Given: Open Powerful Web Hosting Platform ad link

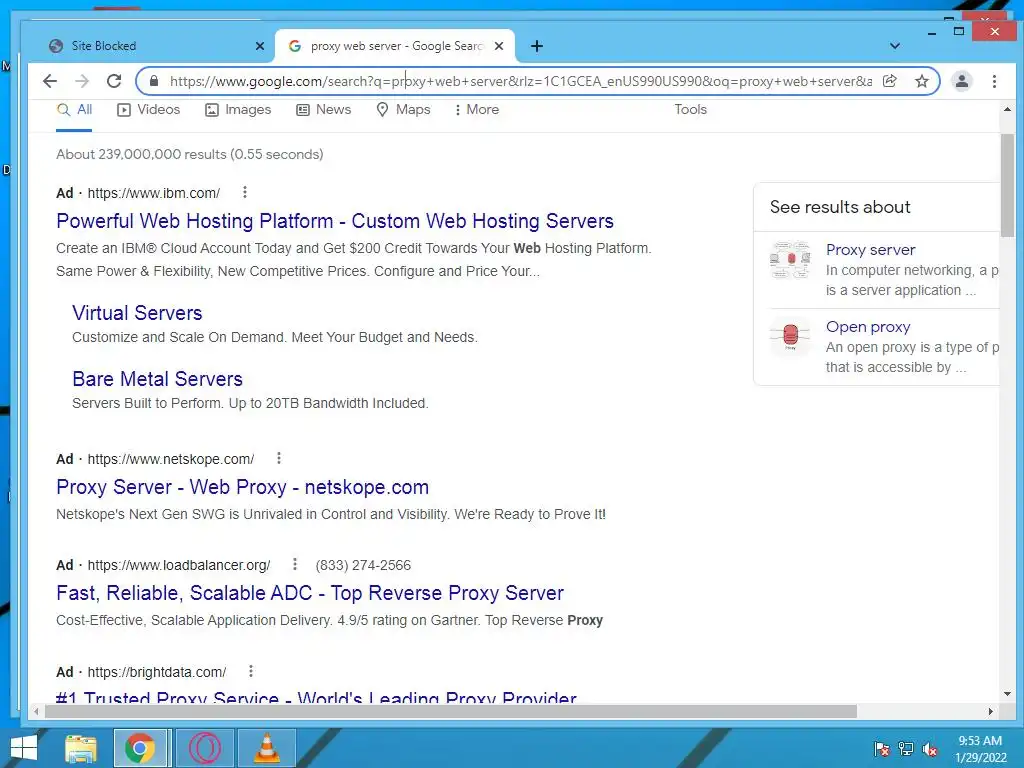Looking at the screenshot, I should coord(335,221).
